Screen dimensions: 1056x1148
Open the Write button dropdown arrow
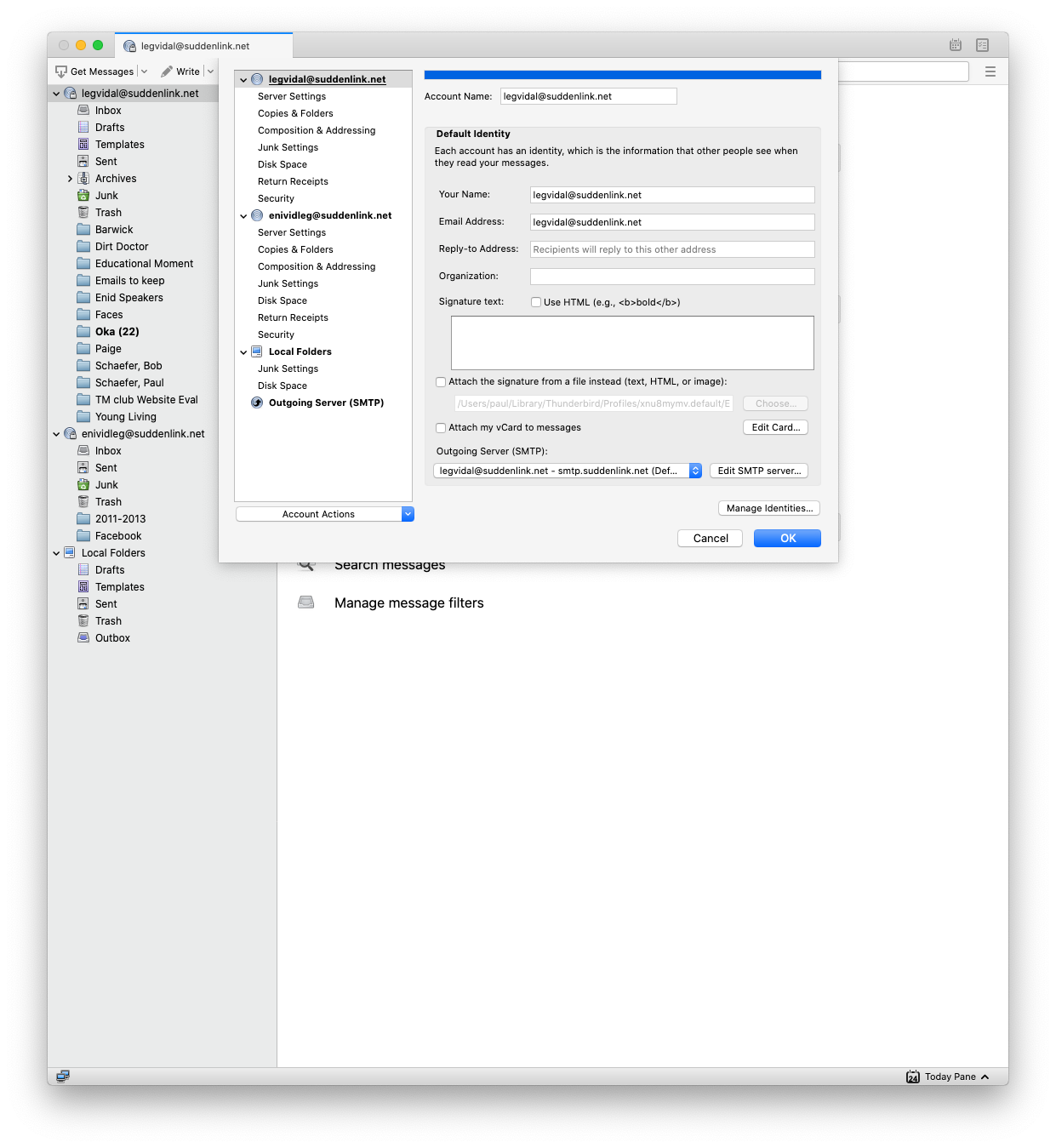coord(210,71)
